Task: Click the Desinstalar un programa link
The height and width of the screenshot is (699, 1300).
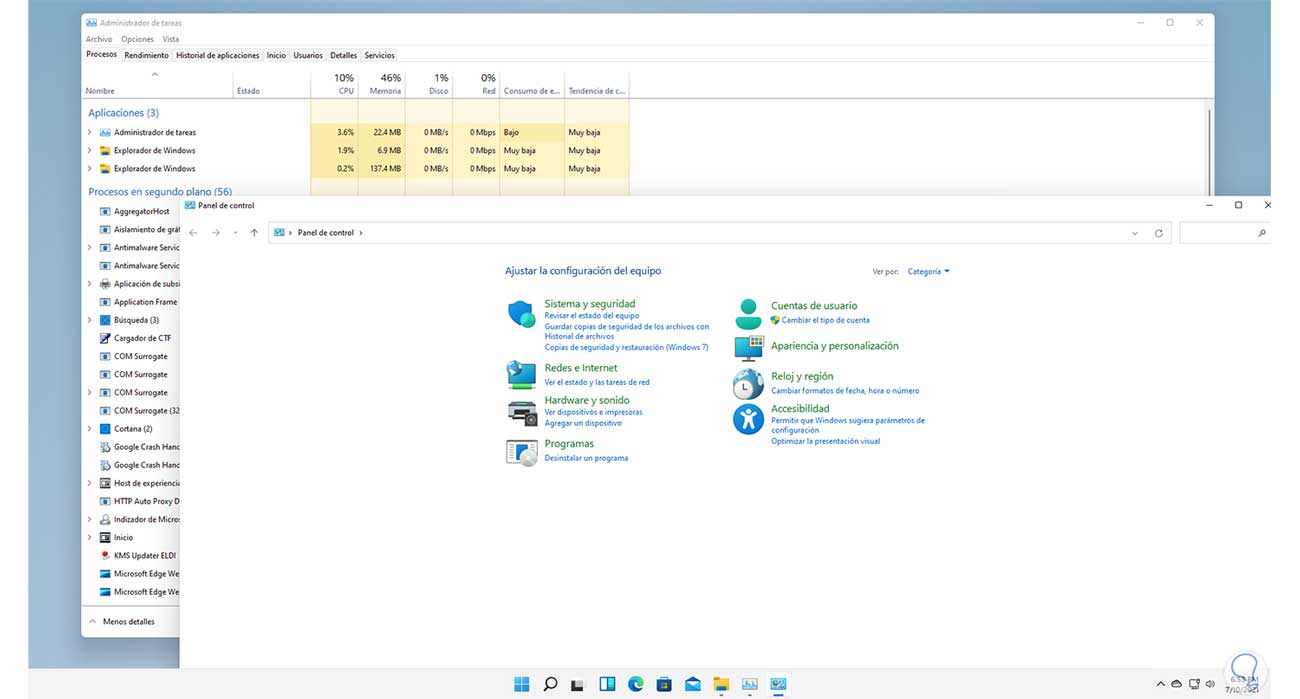Action: coord(586,458)
